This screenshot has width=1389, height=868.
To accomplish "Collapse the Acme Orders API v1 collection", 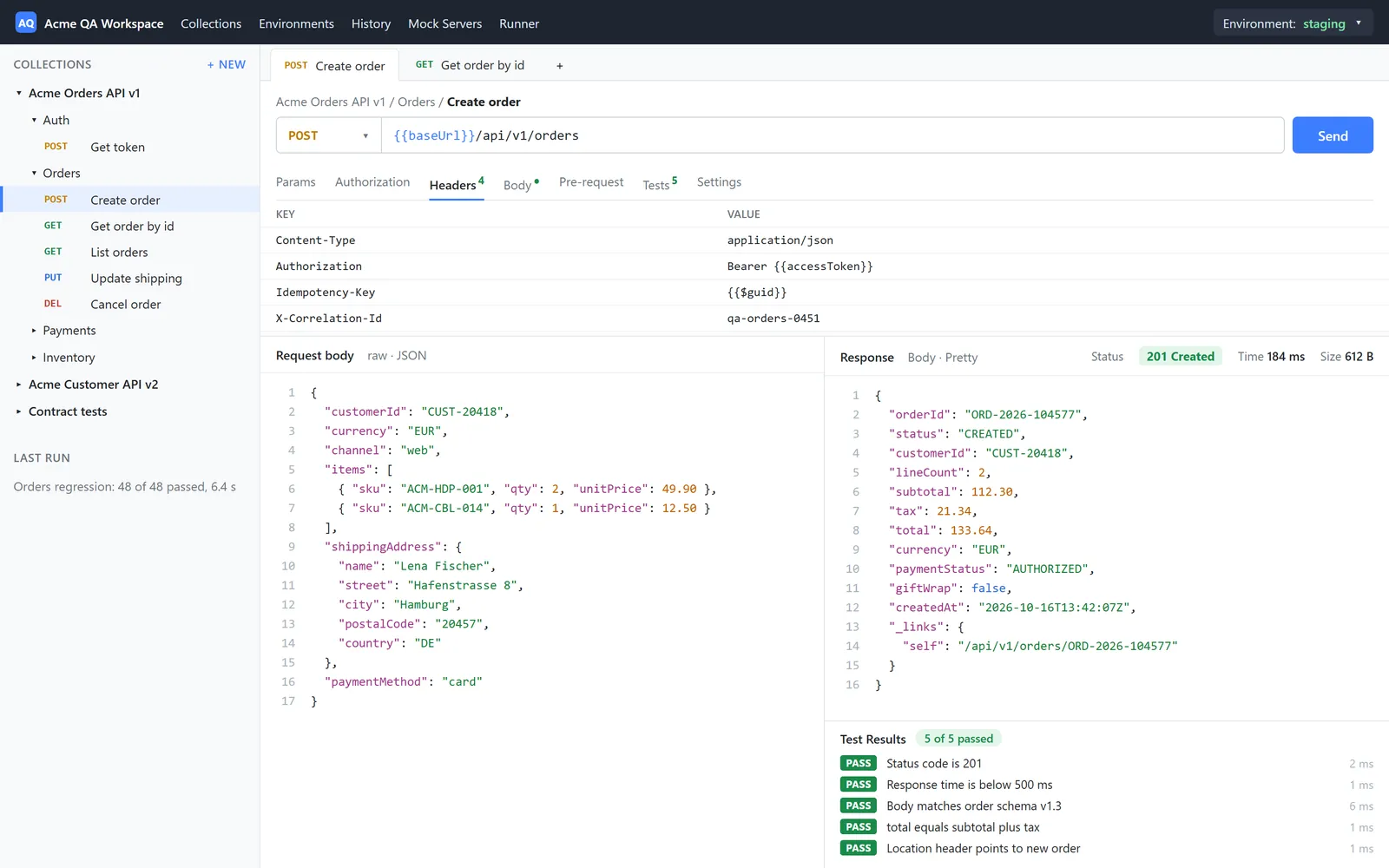I will [x=19, y=94].
